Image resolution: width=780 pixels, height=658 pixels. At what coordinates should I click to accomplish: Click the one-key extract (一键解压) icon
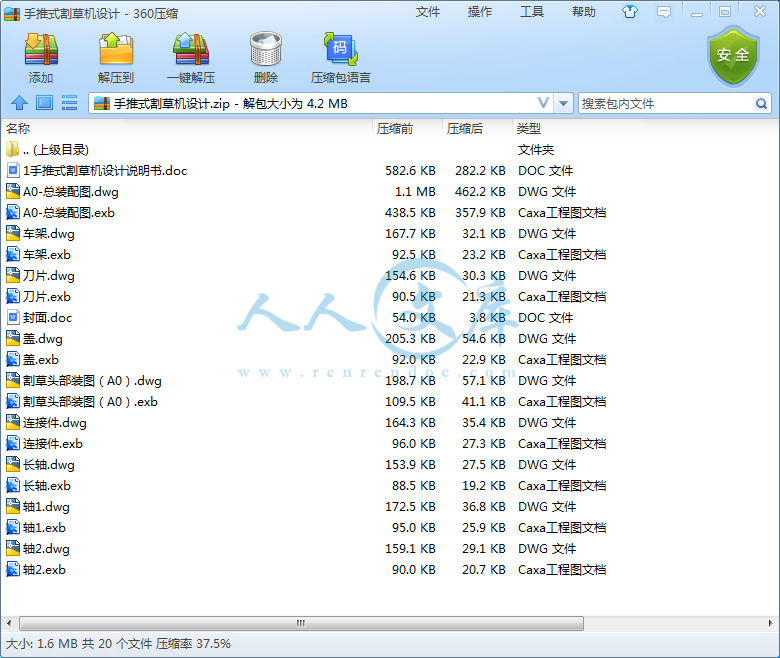191,50
